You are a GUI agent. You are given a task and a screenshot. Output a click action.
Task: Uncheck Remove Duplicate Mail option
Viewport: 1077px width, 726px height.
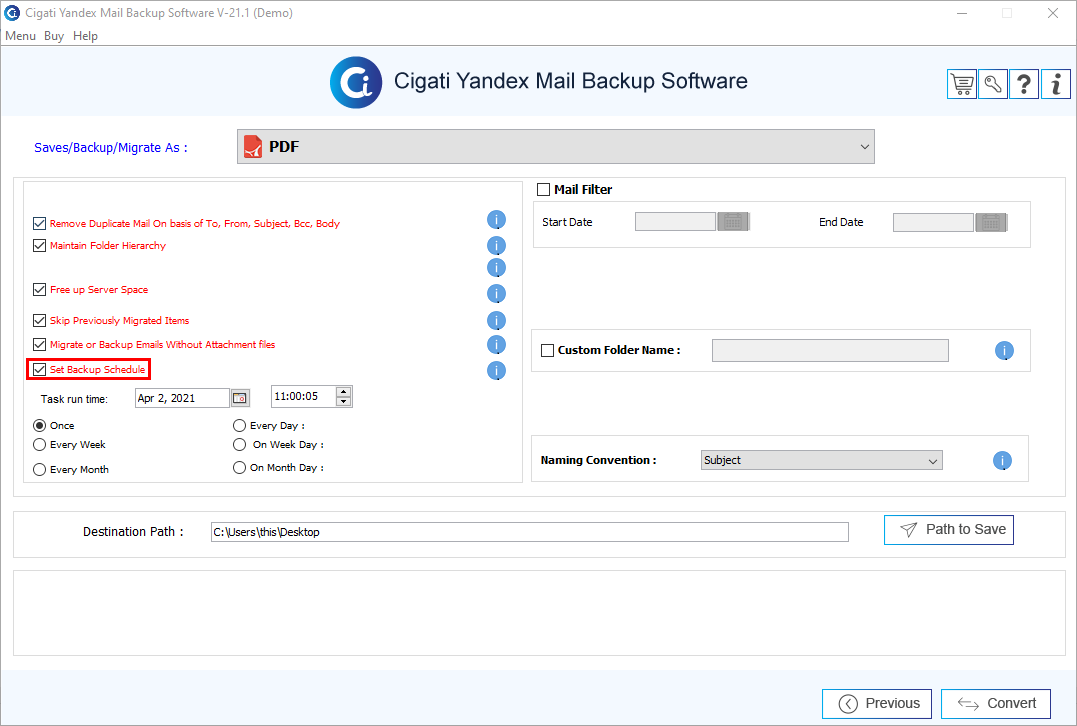(40, 223)
